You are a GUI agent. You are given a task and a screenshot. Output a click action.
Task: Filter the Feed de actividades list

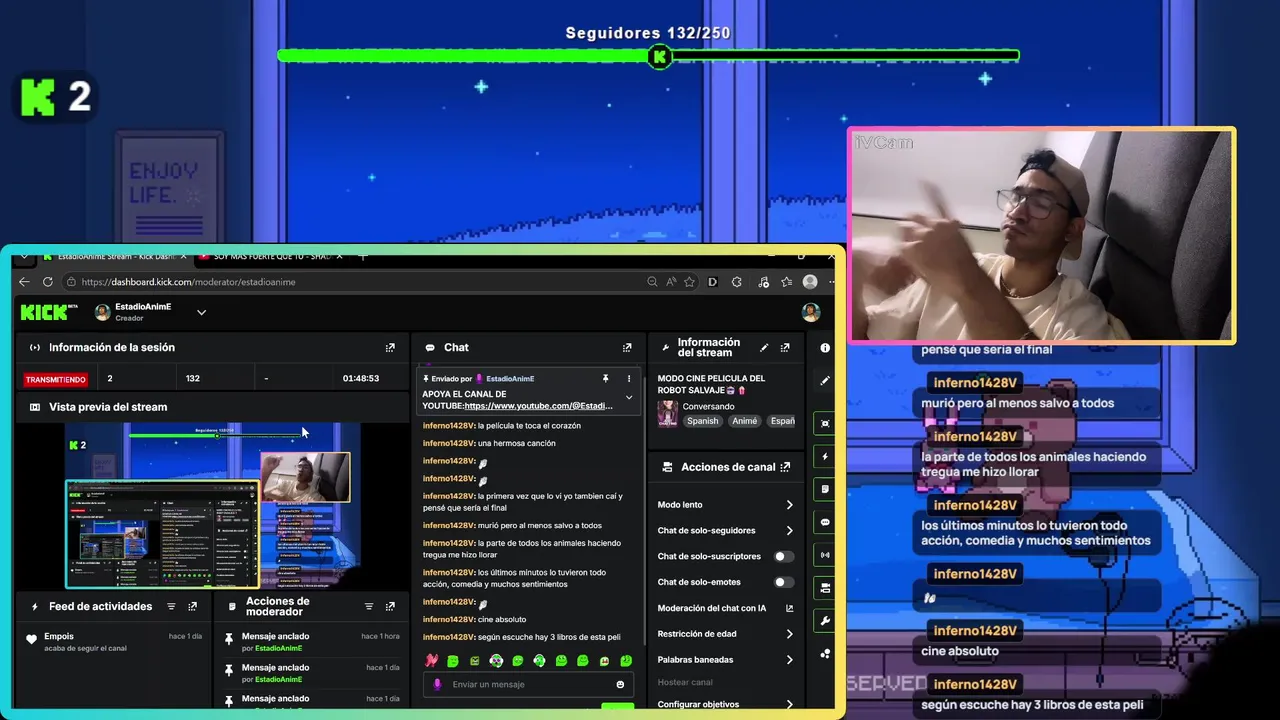click(171, 606)
